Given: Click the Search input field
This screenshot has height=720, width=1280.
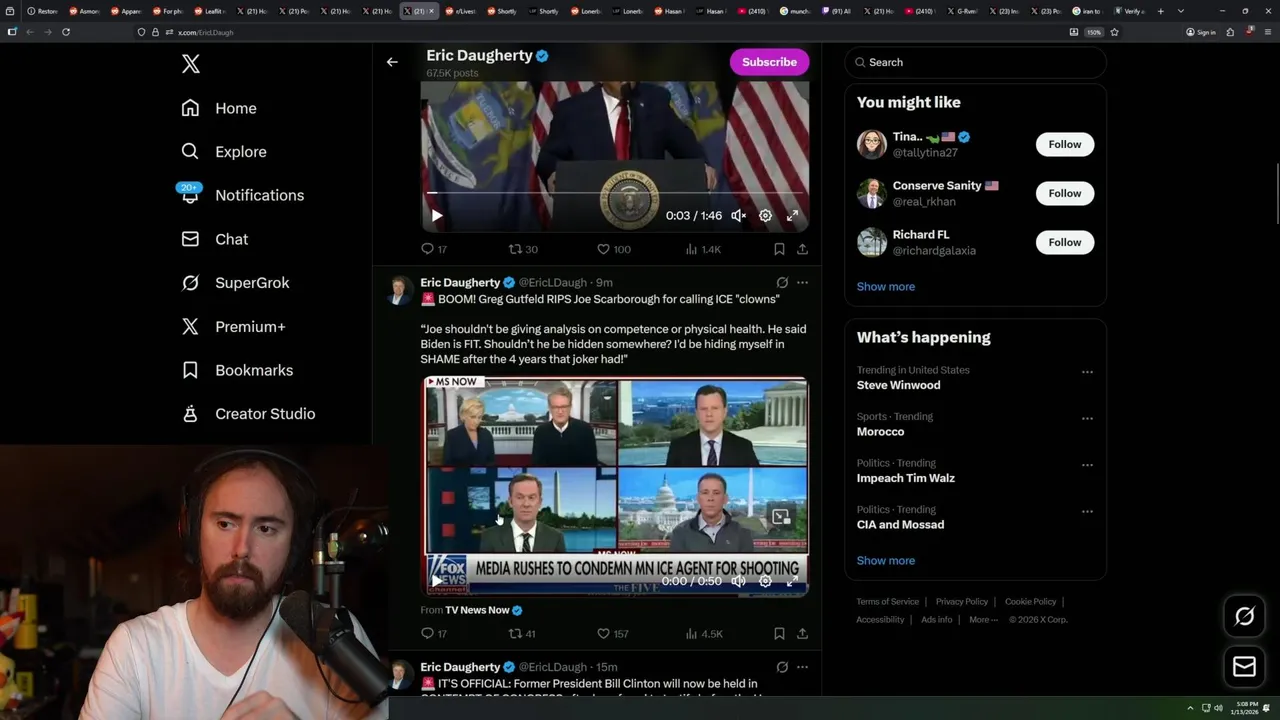Looking at the screenshot, I should [x=975, y=62].
